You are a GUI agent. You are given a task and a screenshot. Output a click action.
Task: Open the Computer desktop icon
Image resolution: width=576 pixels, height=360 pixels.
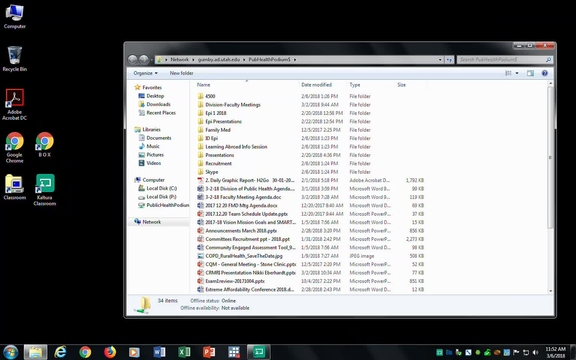pyautogui.click(x=15, y=17)
